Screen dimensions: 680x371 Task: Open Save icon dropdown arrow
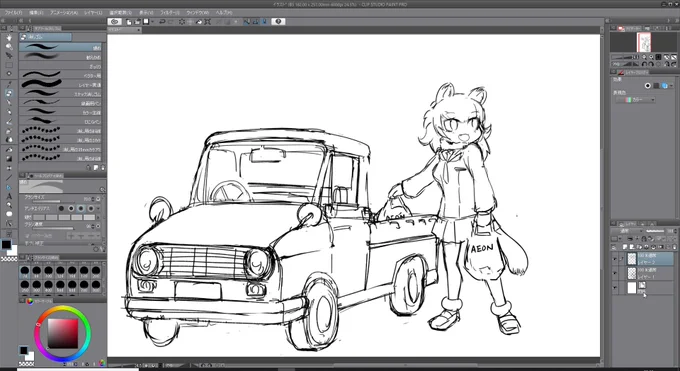coord(152,21)
